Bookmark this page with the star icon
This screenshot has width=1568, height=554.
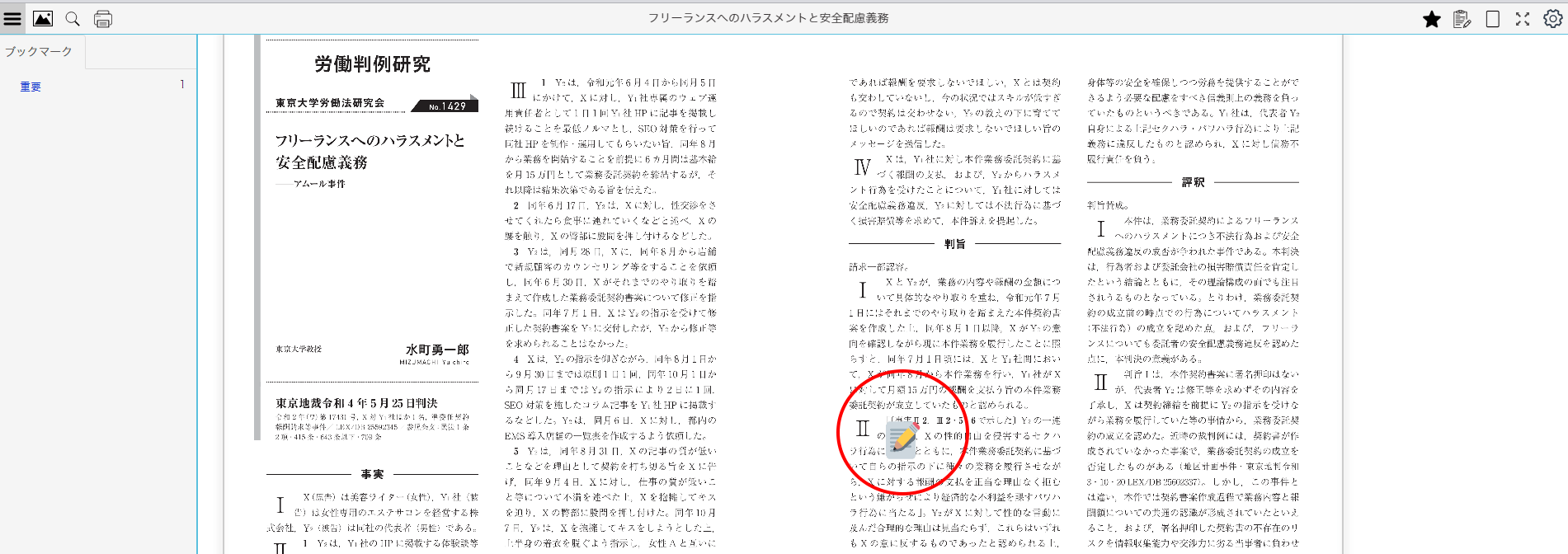pos(1432,19)
